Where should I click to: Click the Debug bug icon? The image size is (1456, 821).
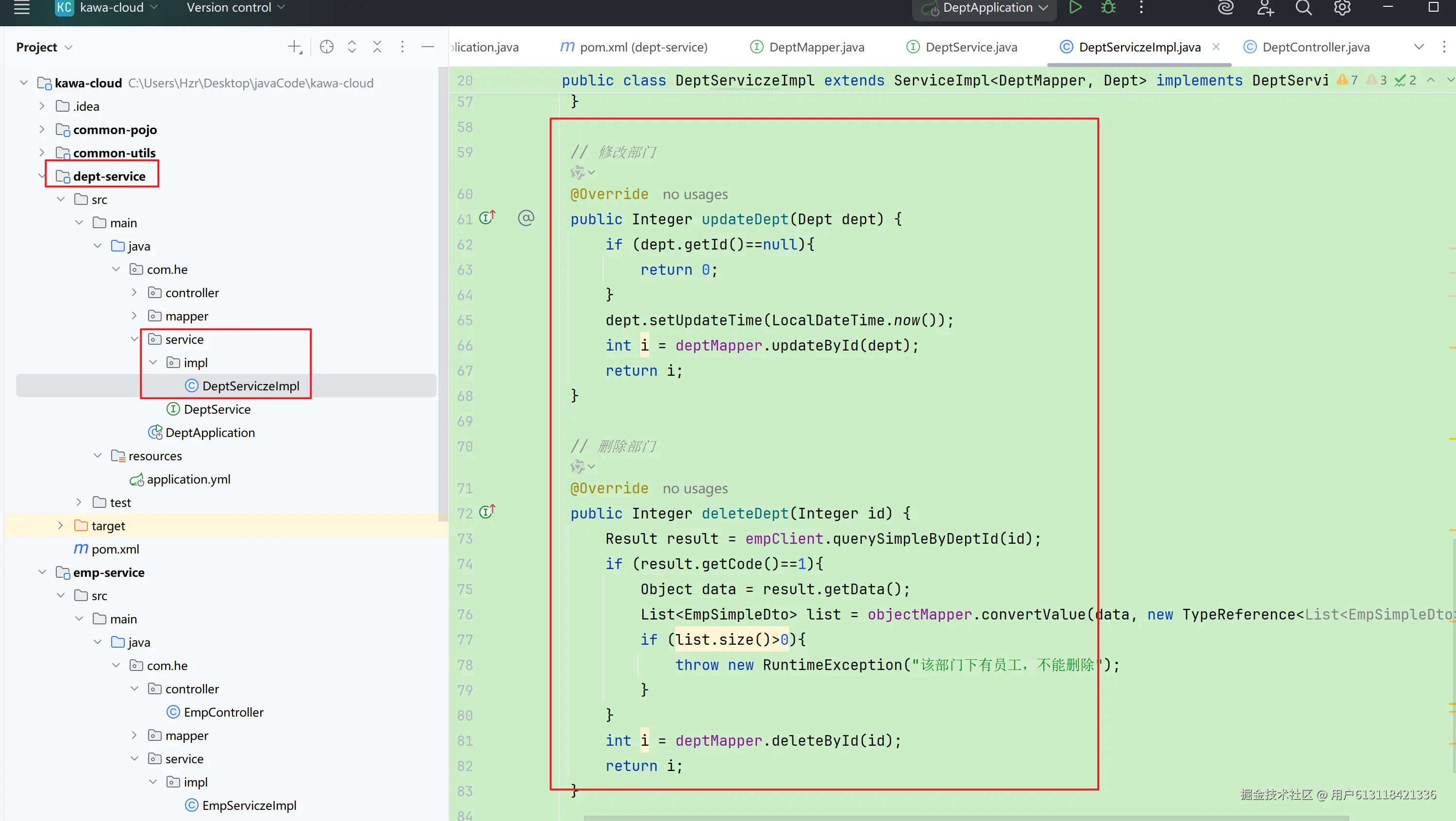click(1108, 7)
